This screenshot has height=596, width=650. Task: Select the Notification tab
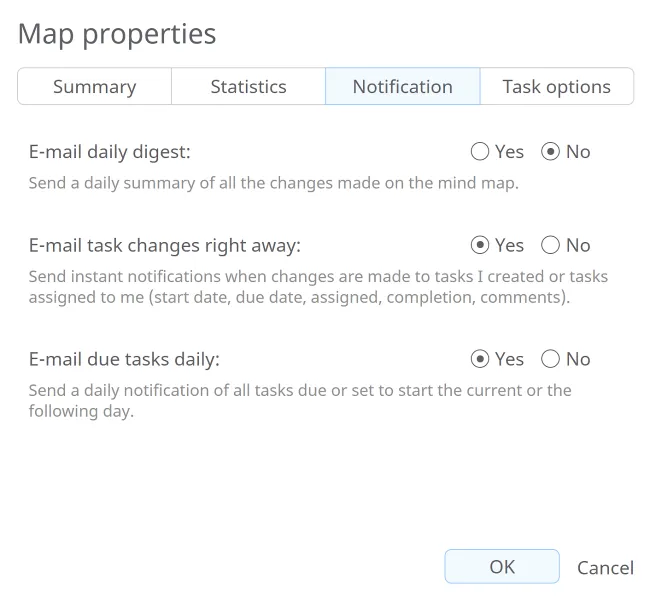[x=402, y=87]
